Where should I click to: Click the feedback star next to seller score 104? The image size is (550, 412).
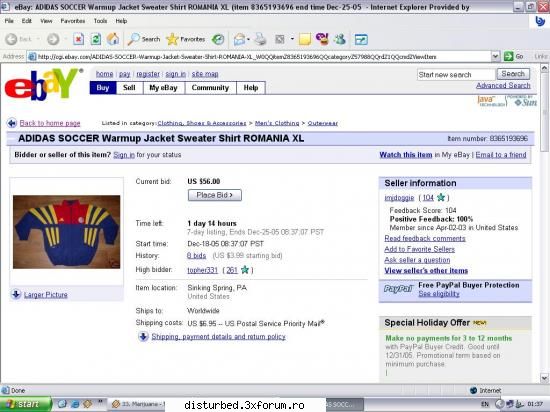(x=441, y=197)
